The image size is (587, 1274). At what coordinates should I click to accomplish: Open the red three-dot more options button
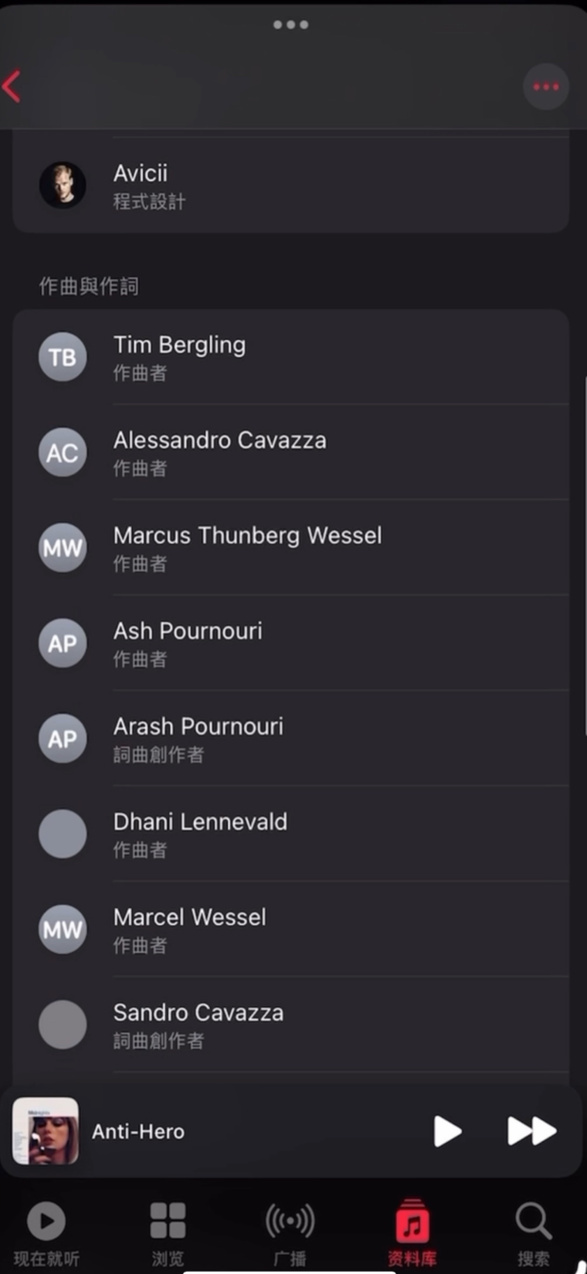point(546,87)
